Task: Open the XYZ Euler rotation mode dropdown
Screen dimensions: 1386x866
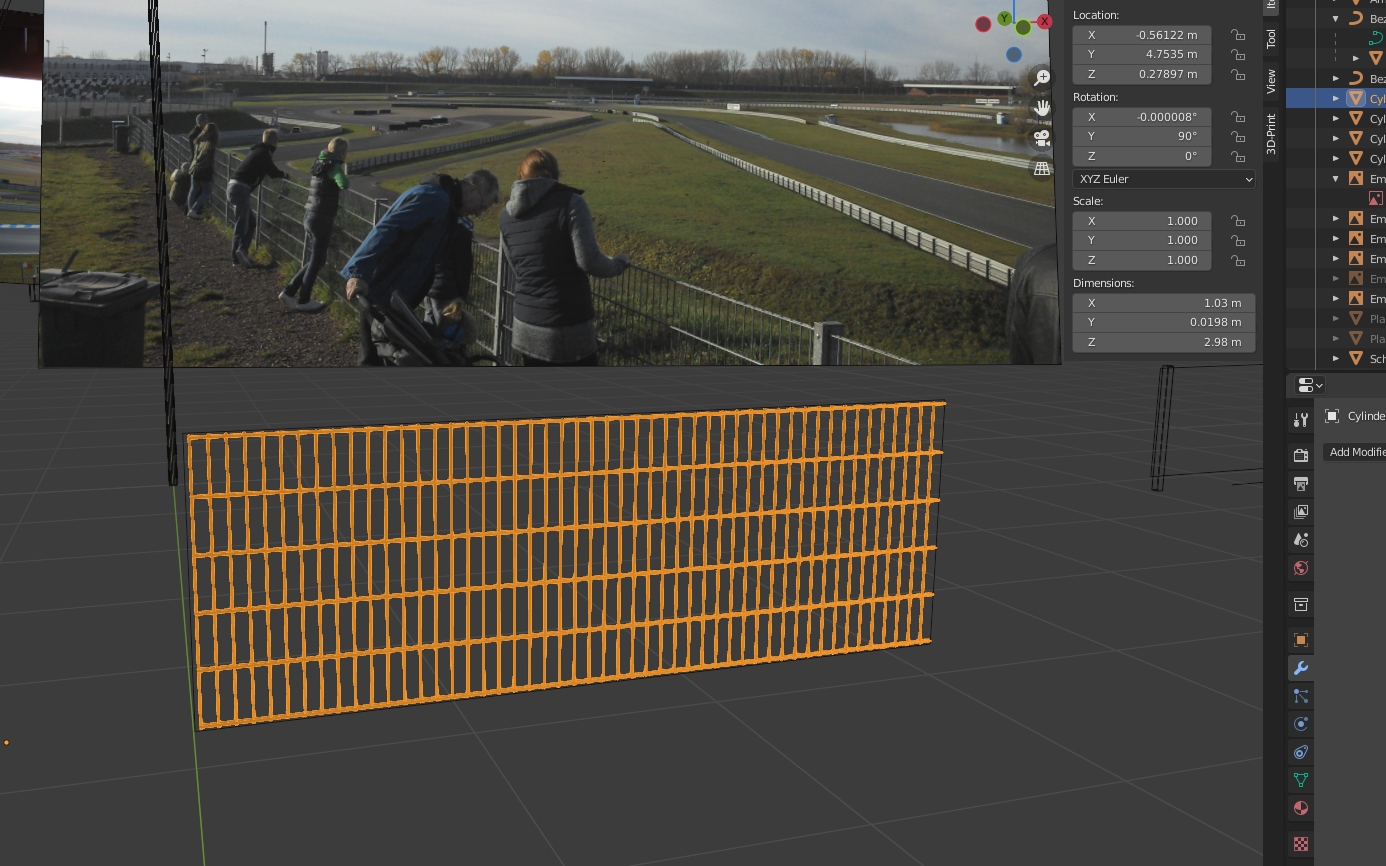Action: tap(1164, 179)
